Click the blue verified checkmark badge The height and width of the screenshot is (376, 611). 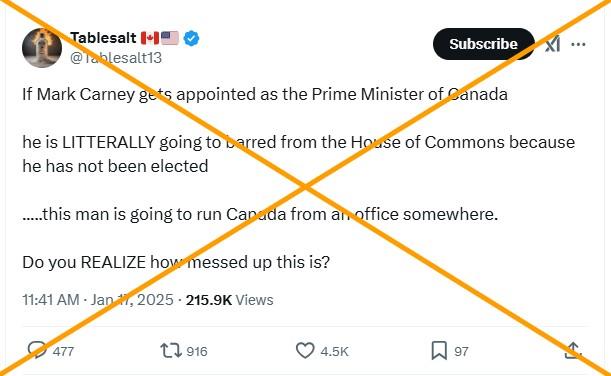pos(191,38)
